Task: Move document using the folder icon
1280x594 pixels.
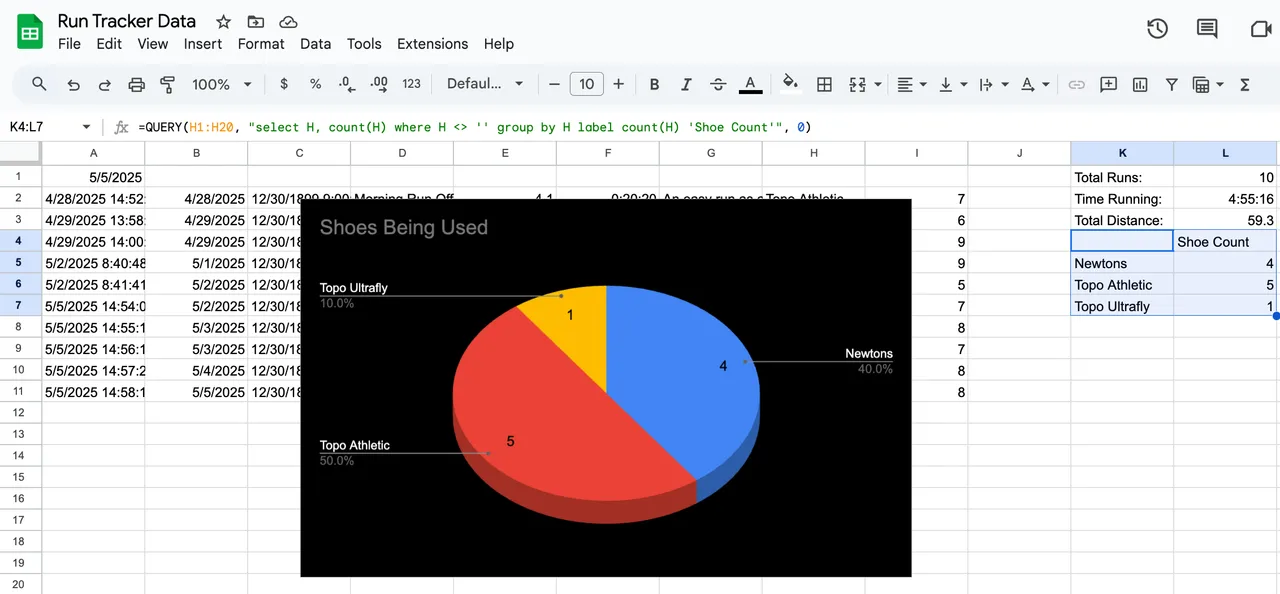Action: coord(256,22)
